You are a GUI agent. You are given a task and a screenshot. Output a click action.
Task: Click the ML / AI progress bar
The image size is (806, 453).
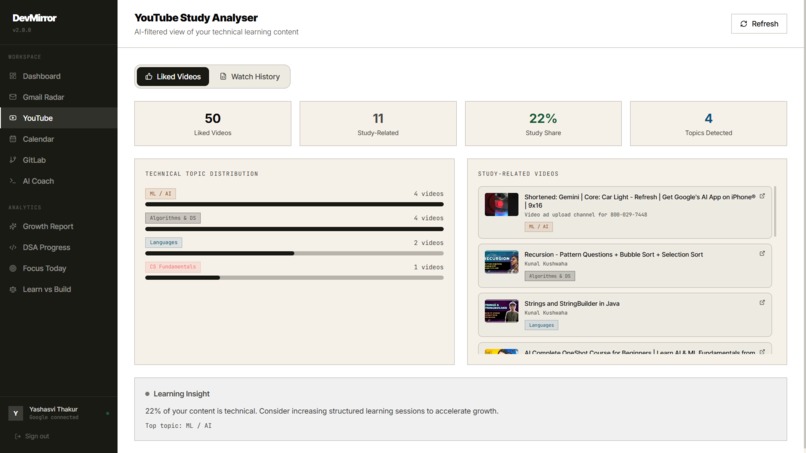[294, 204]
